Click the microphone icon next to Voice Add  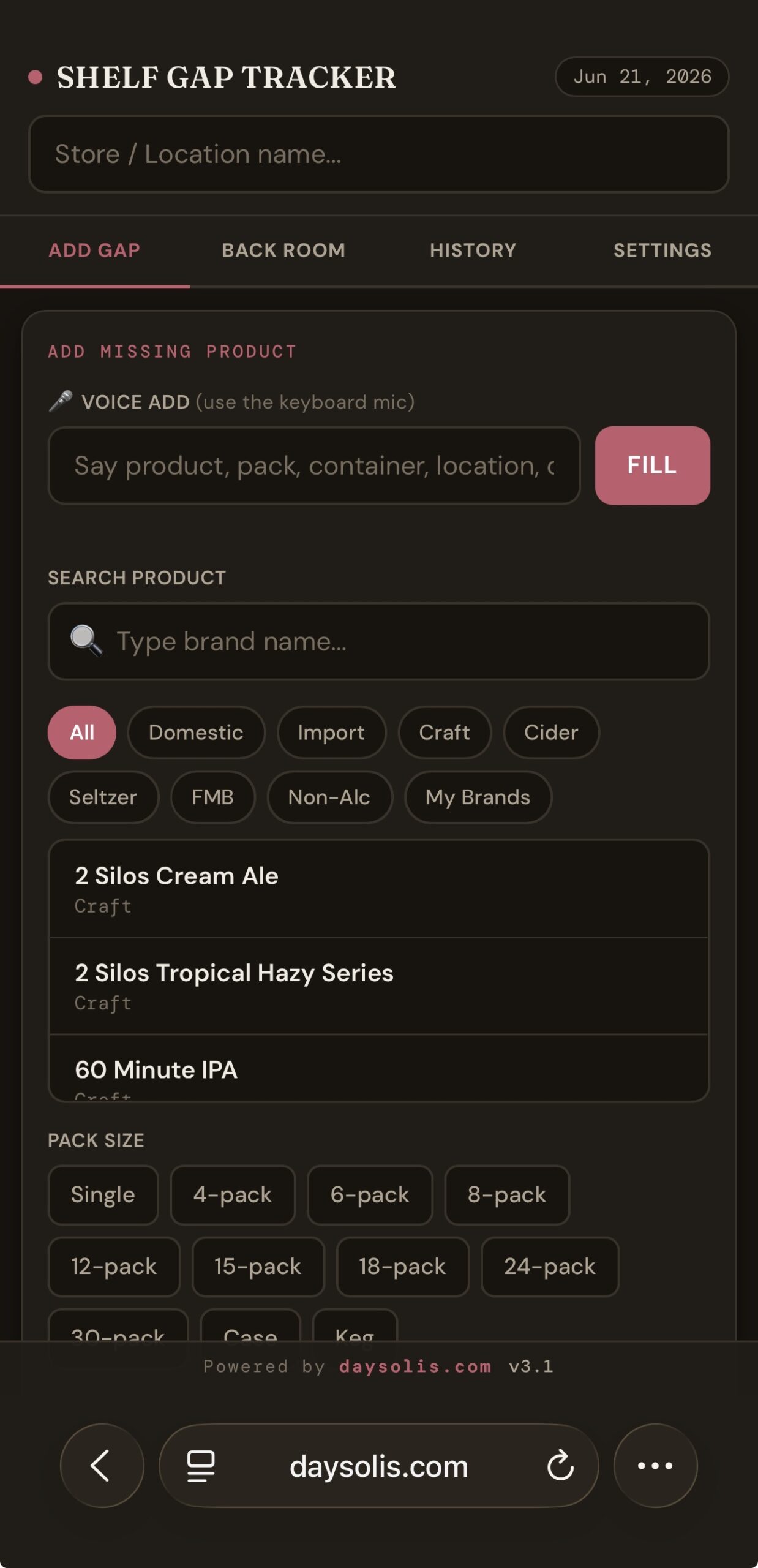click(61, 401)
